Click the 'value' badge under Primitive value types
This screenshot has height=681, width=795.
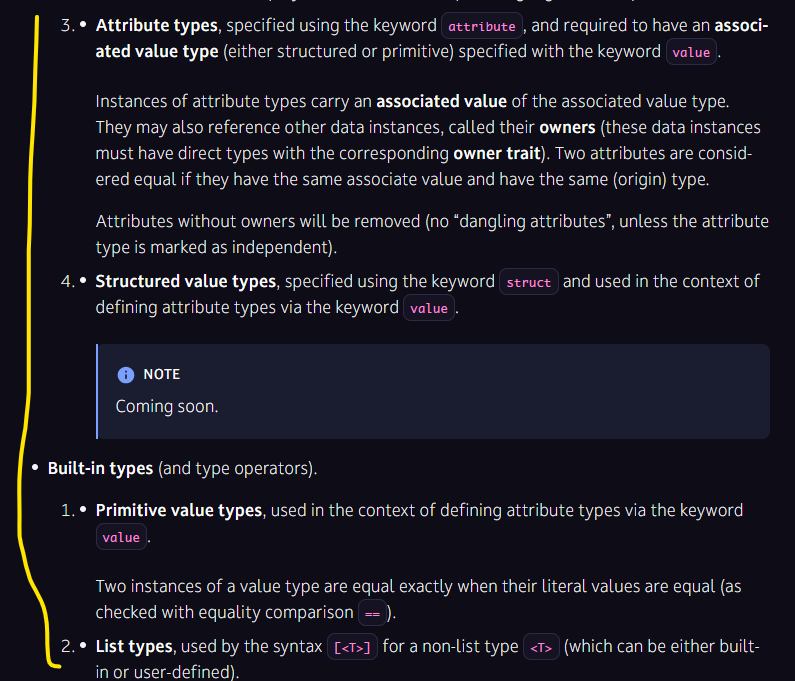(121, 537)
